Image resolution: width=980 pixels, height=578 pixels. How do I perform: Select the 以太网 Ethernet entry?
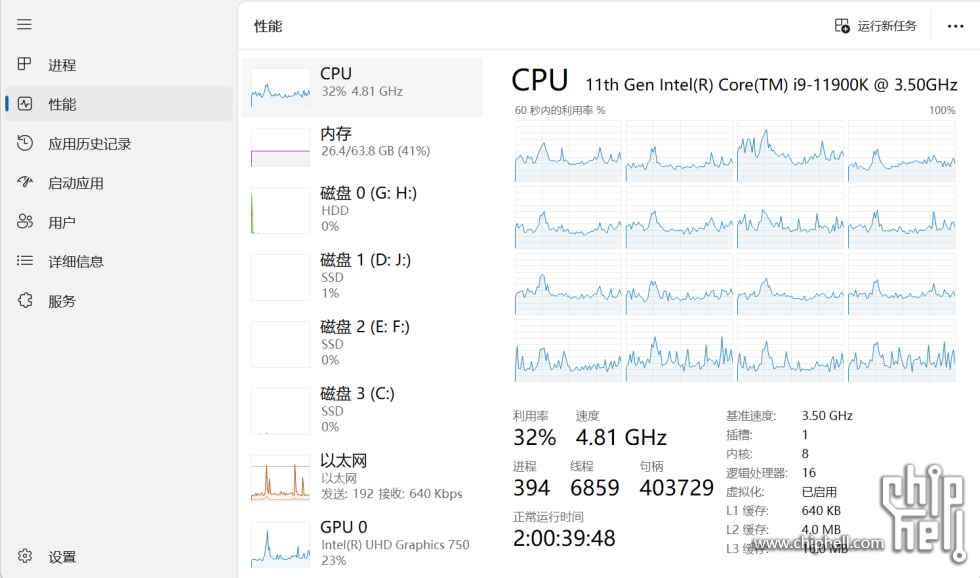pyautogui.click(x=362, y=477)
